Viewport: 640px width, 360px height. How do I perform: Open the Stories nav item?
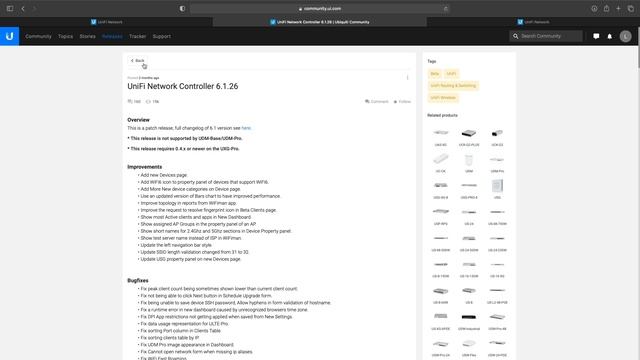87,36
